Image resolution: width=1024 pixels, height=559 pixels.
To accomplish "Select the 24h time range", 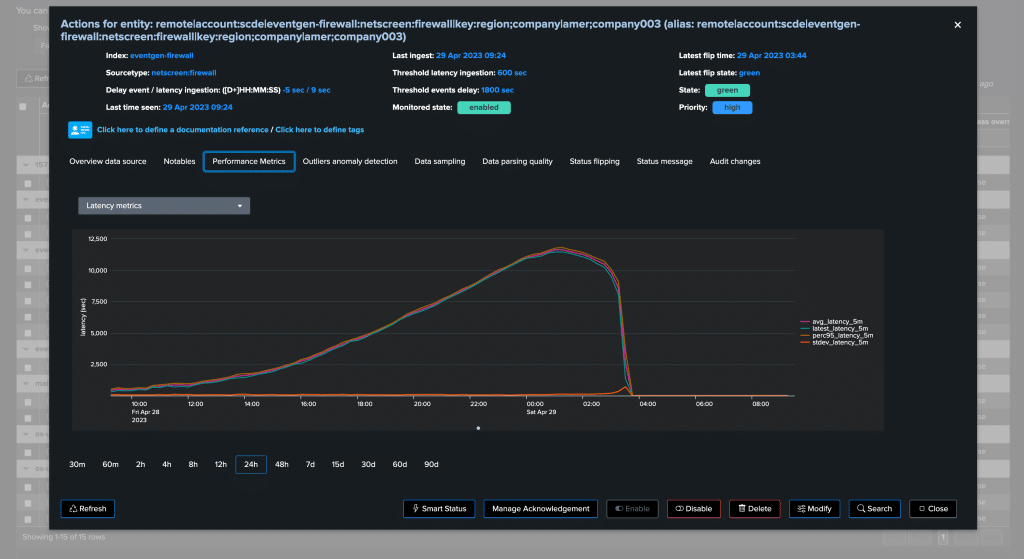I will (251, 464).
